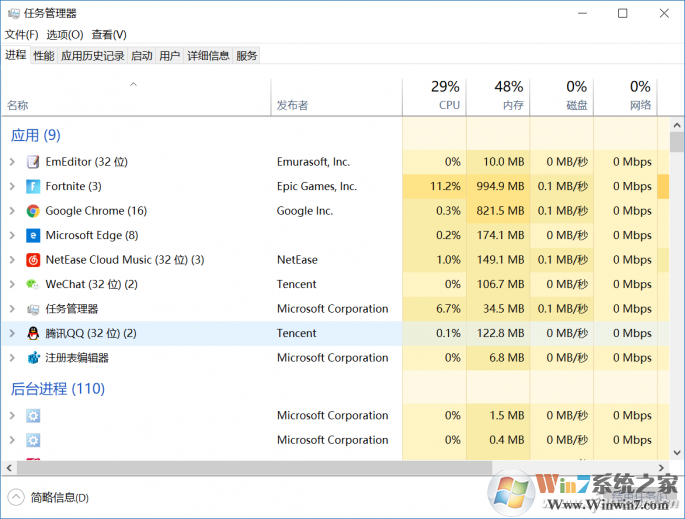This screenshot has height=519, width=685.
Task: Expand the WeChat process group
Action: tap(12, 284)
